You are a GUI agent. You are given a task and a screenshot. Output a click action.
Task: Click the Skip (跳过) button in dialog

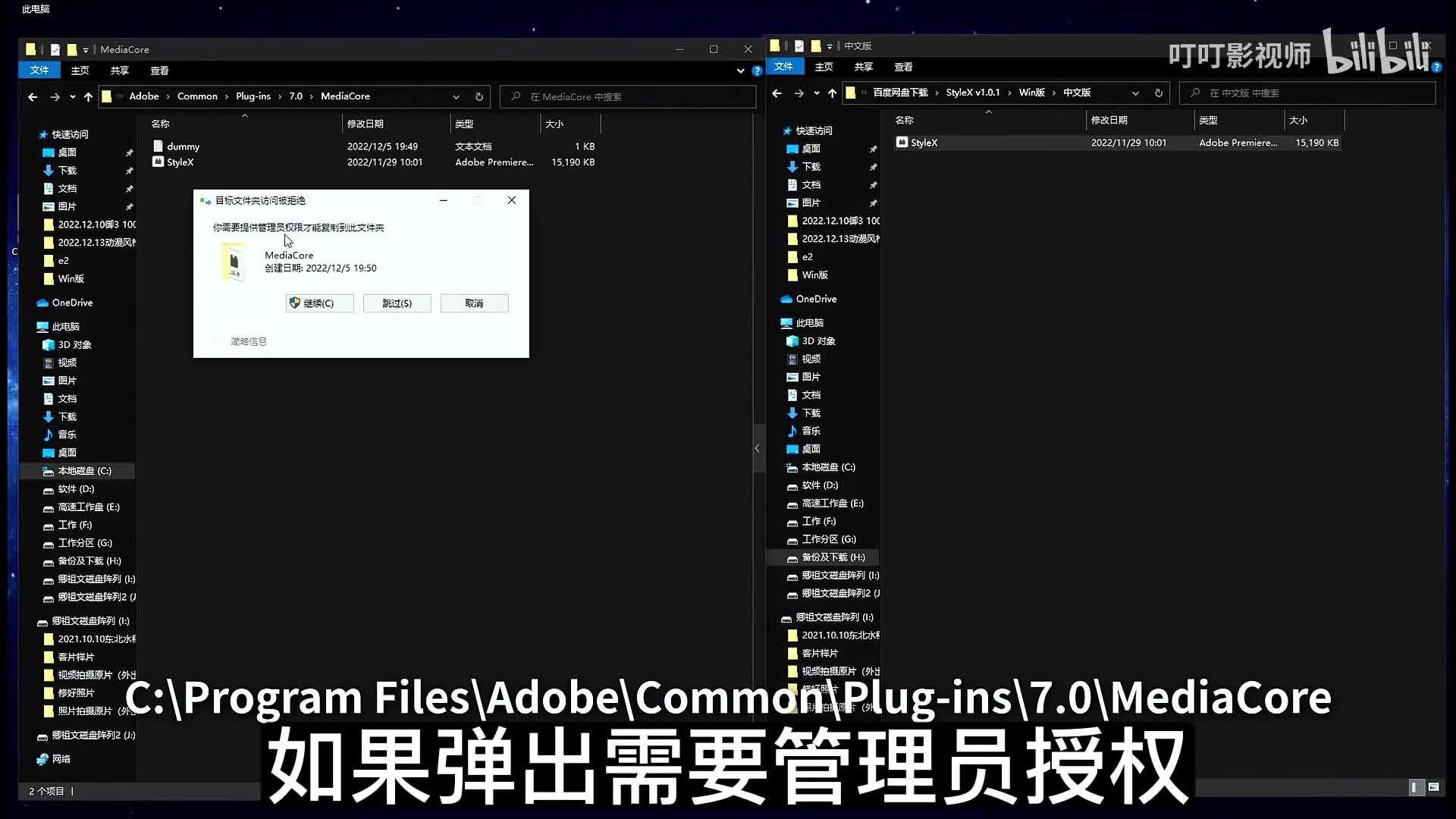[x=397, y=303]
